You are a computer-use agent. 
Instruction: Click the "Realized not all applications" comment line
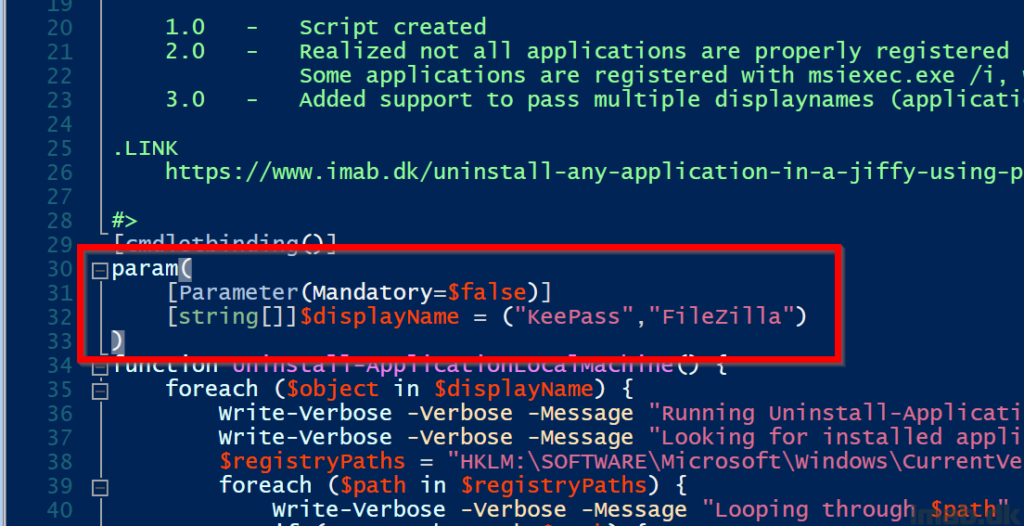tap(654, 52)
